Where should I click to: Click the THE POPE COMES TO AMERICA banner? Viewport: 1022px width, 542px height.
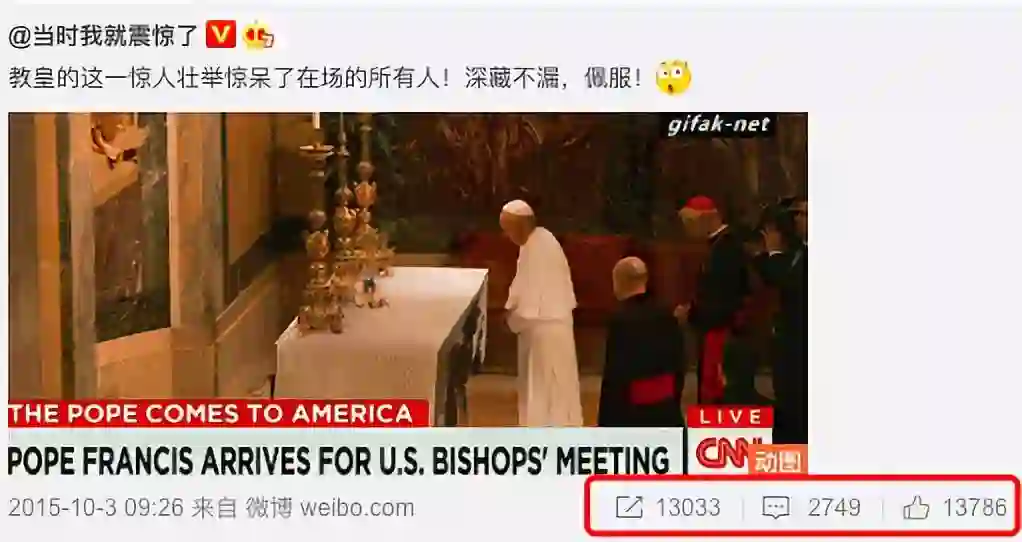click(x=211, y=414)
